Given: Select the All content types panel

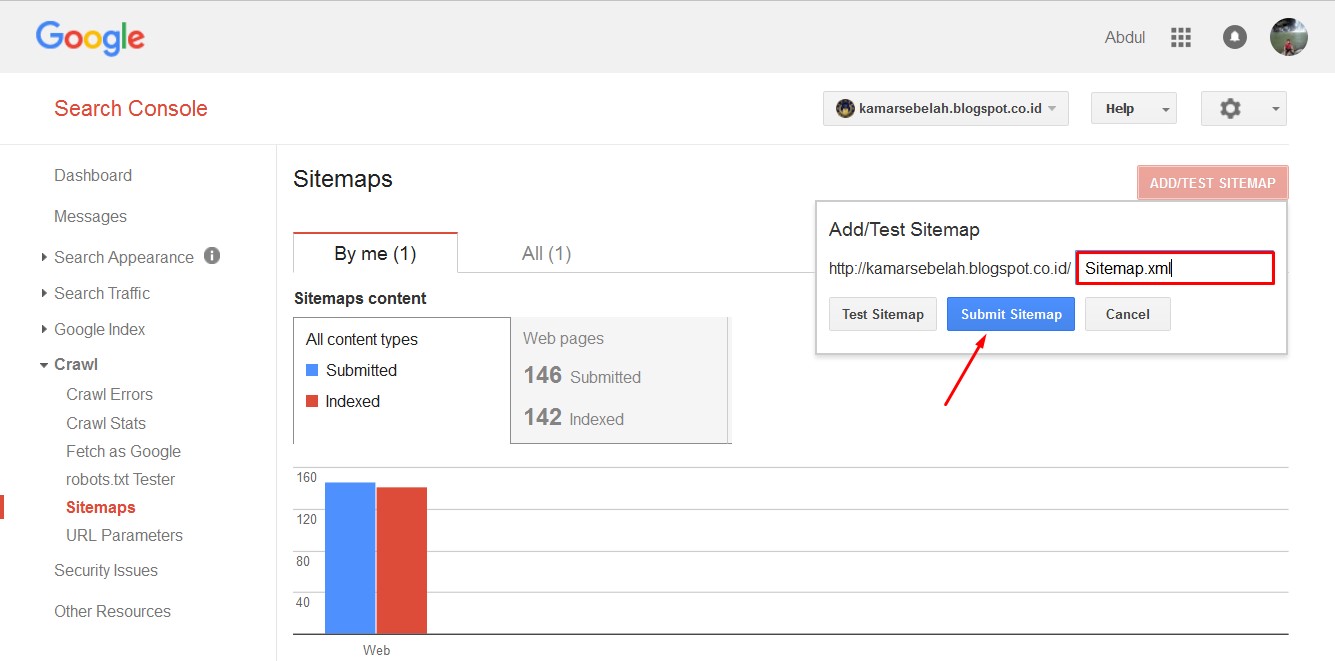Looking at the screenshot, I should [402, 380].
